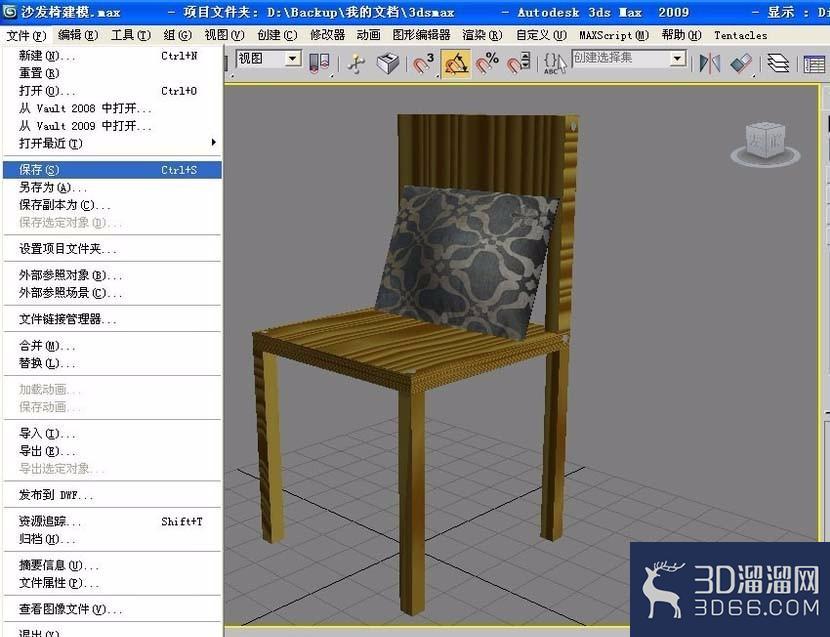Click 保存(S) in the file menu

pyautogui.click(x=112, y=169)
